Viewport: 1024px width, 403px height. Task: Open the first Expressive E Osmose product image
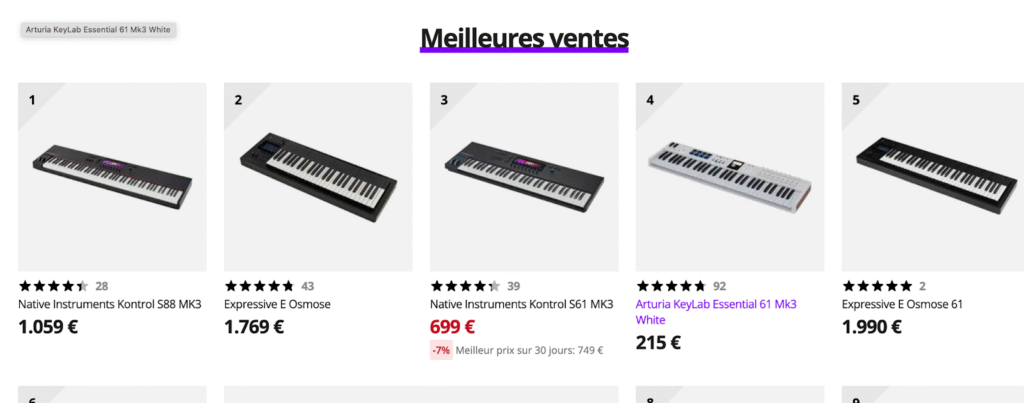click(x=318, y=176)
